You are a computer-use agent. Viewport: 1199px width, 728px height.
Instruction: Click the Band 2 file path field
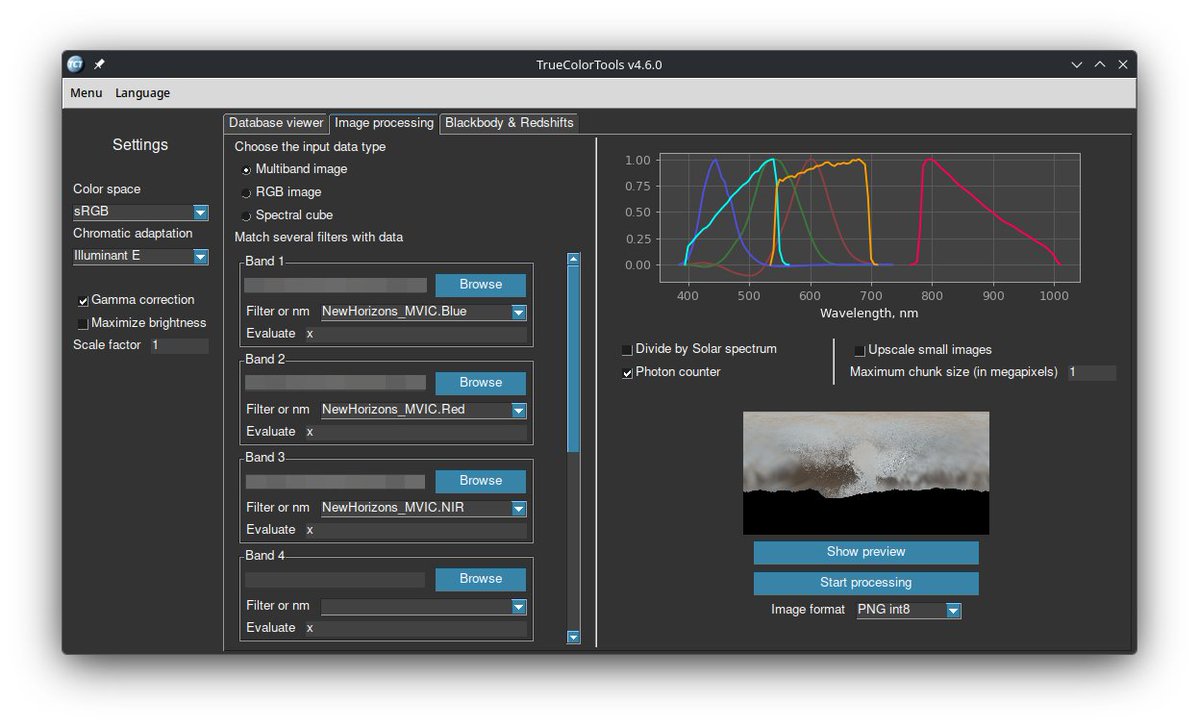tap(335, 383)
